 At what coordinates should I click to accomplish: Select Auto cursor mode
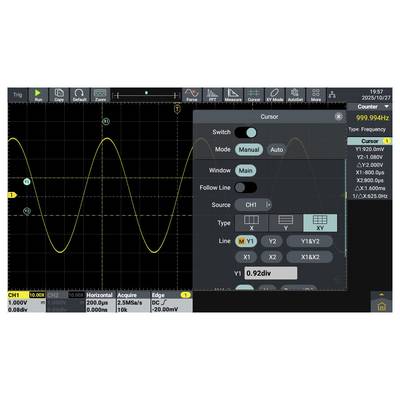pyautogui.click(x=277, y=150)
